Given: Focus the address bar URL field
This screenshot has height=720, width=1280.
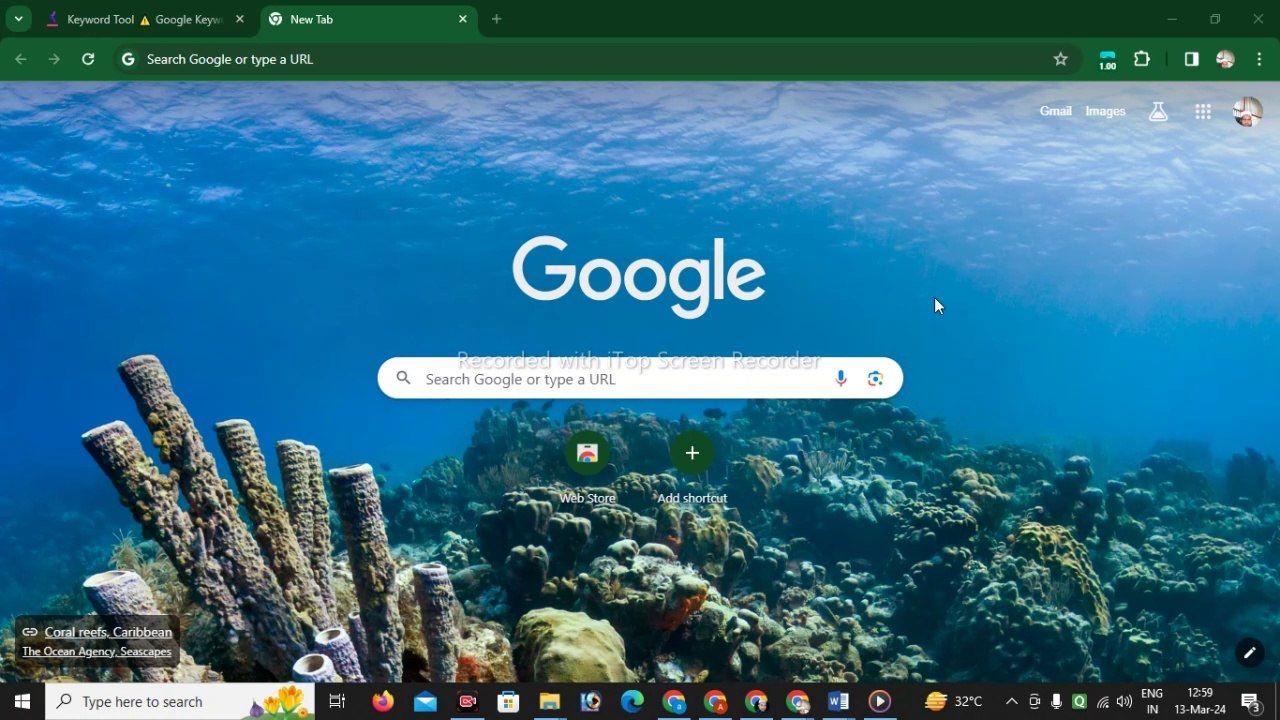Looking at the screenshot, I should tap(595, 59).
